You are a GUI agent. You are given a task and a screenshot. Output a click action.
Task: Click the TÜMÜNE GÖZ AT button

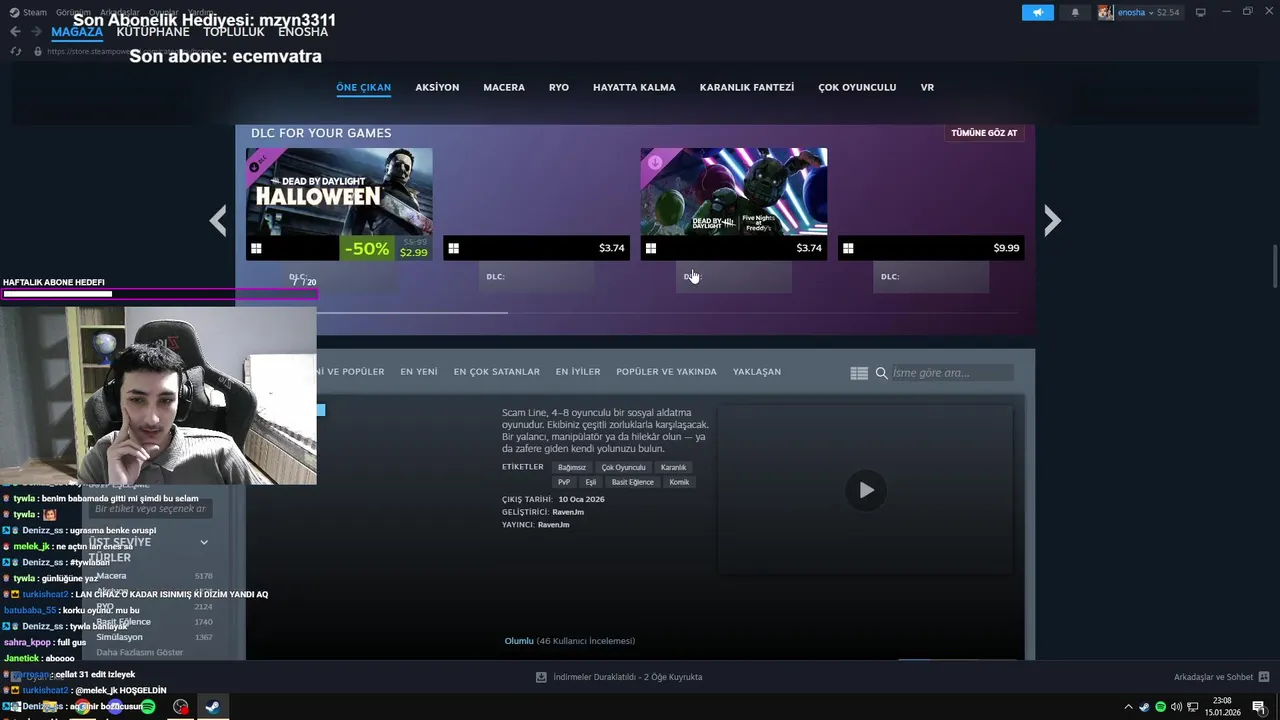(984, 133)
